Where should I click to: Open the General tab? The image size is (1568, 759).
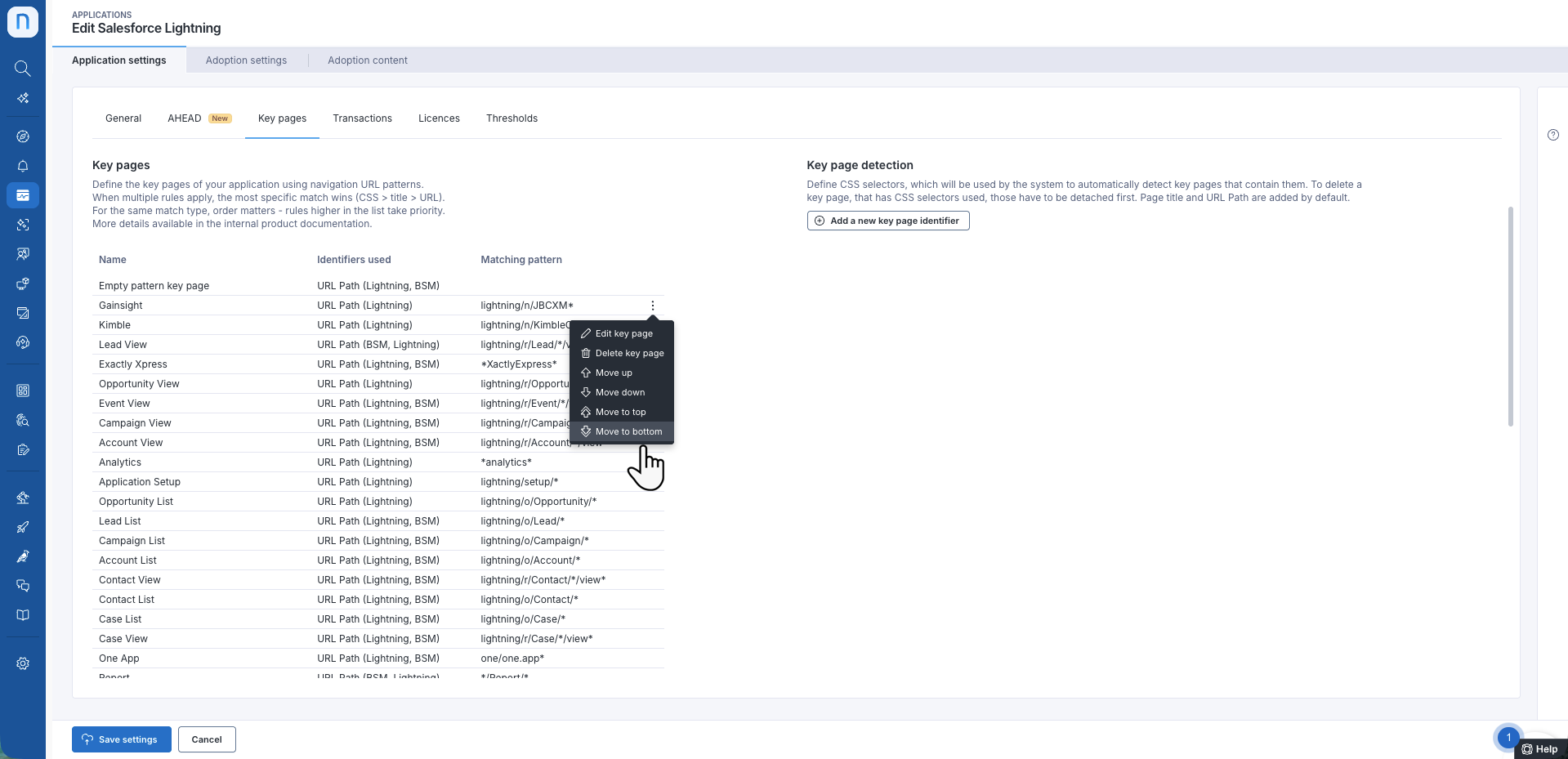(123, 118)
